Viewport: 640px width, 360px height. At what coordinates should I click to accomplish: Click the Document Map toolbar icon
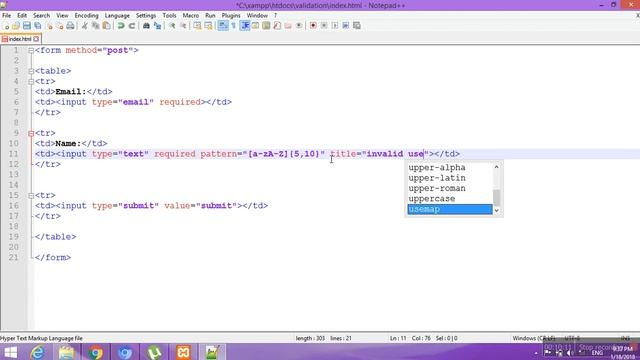(266, 26)
